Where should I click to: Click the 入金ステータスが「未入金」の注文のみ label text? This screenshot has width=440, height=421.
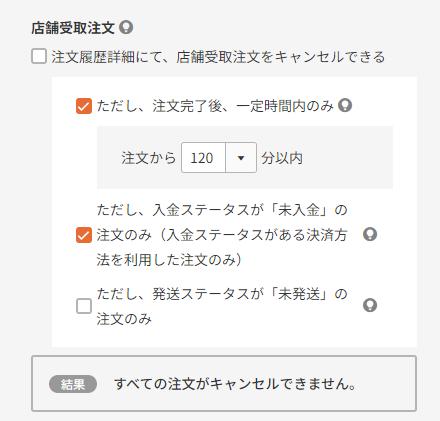tap(222, 235)
